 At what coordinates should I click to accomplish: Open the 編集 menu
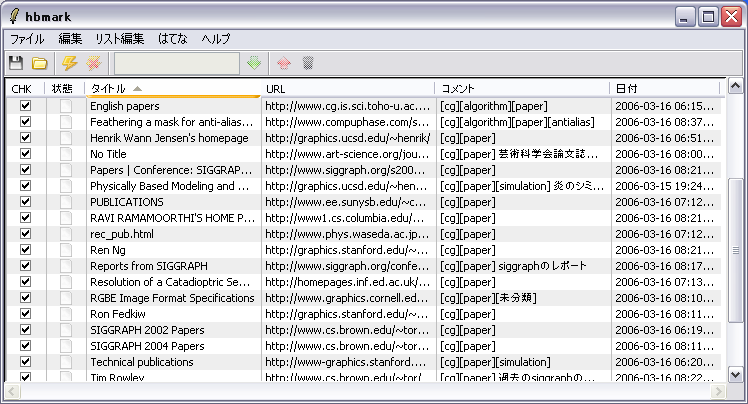(70, 39)
